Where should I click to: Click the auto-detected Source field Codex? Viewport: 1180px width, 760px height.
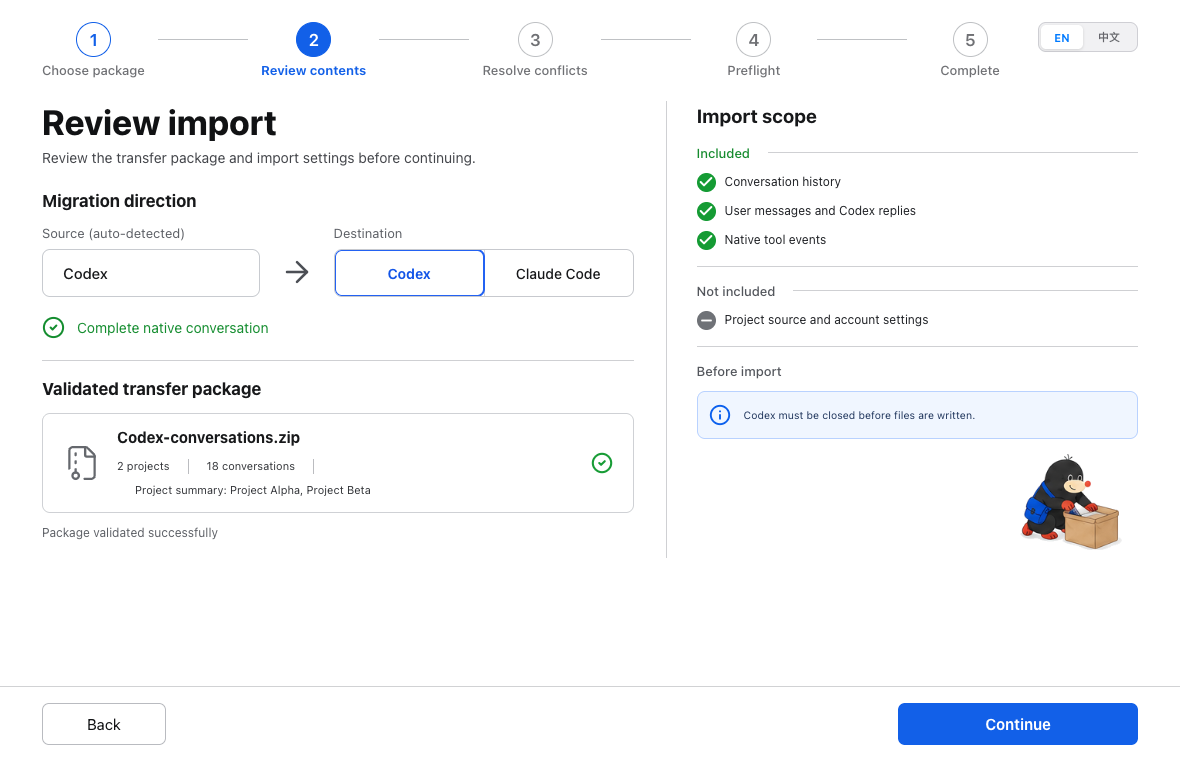point(151,273)
